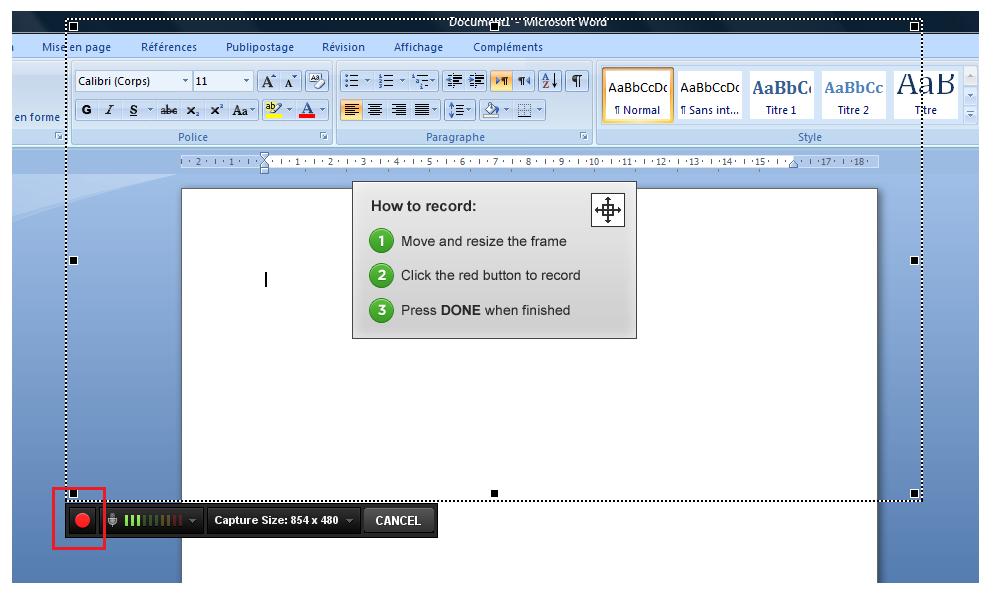Image resolution: width=999 pixels, height=601 pixels.
Task: Switch to the Références tab
Action: [x=169, y=47]
